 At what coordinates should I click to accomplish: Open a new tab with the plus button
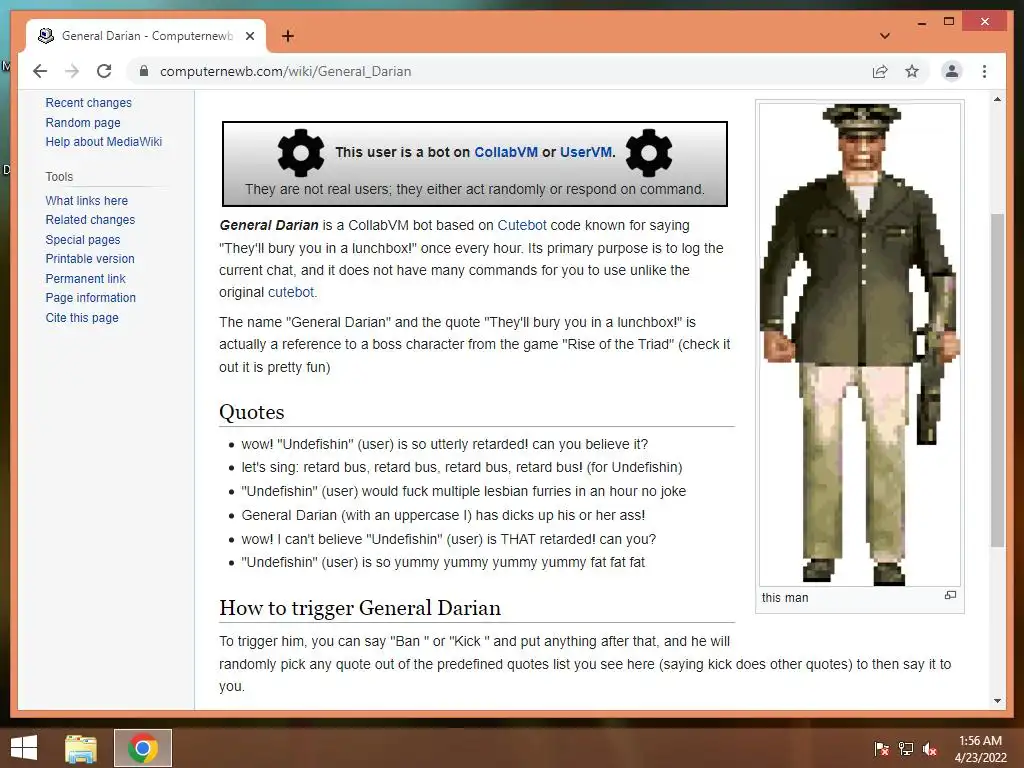[x=287, y=36]
